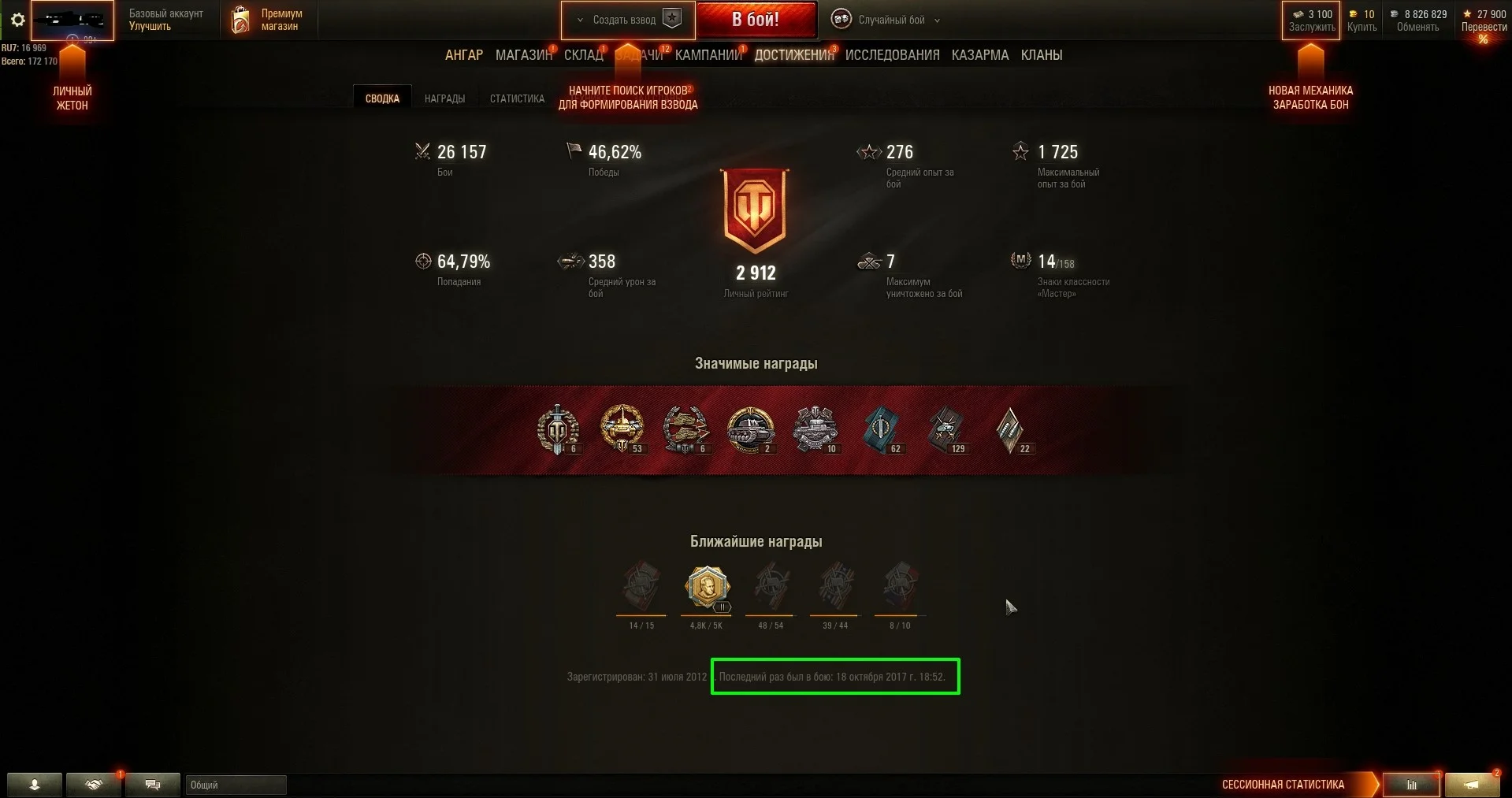Open the Исследования menu
The image size is (1512, 798).
893,55
